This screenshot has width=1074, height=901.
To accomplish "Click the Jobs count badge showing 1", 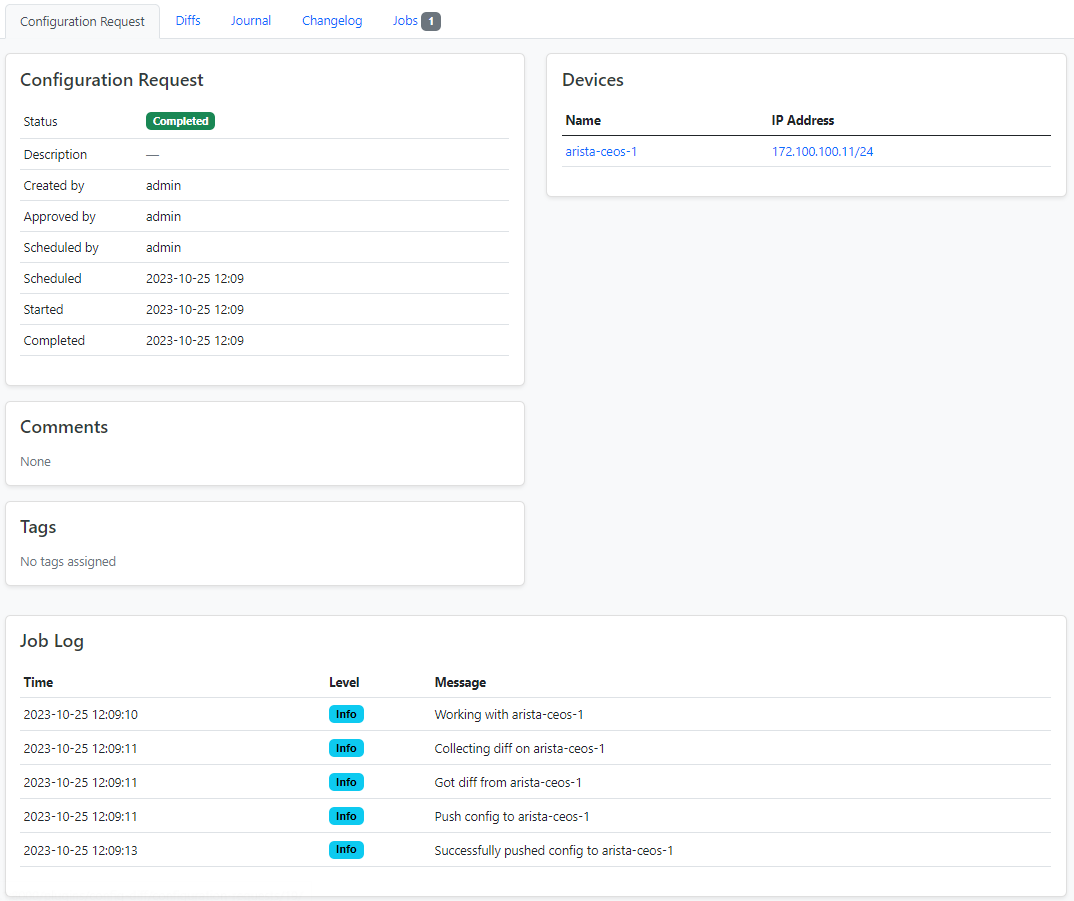I will 431,21.
